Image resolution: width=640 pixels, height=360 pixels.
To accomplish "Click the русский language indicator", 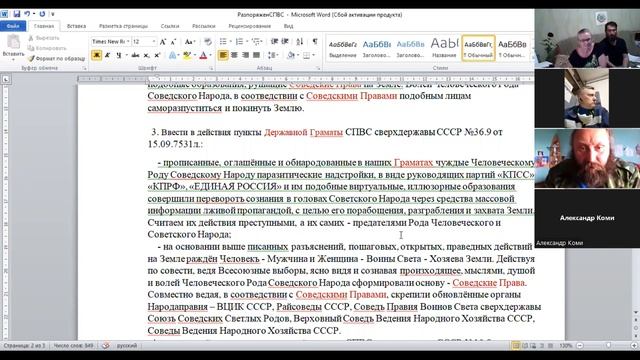I will [x=127, y=346].
